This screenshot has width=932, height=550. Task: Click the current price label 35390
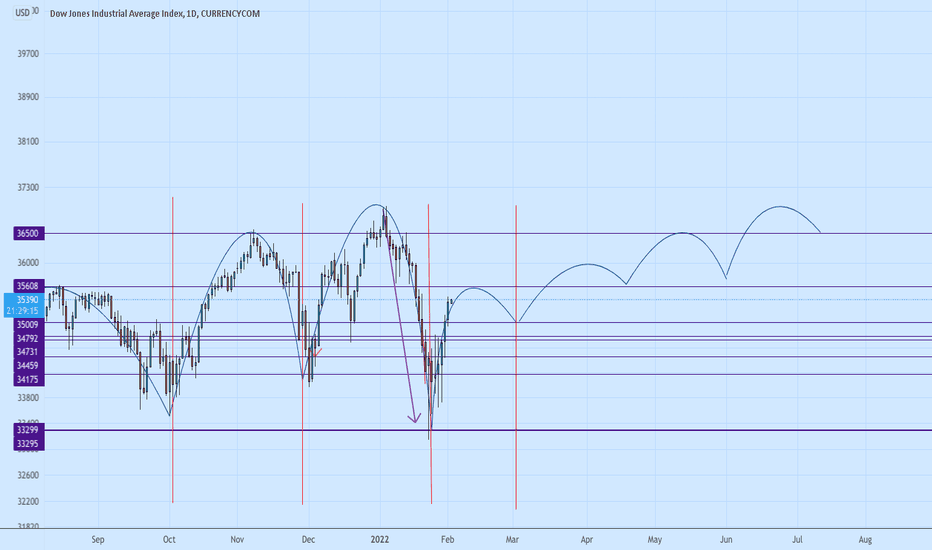pyautogui.click(x=27, y=300)
